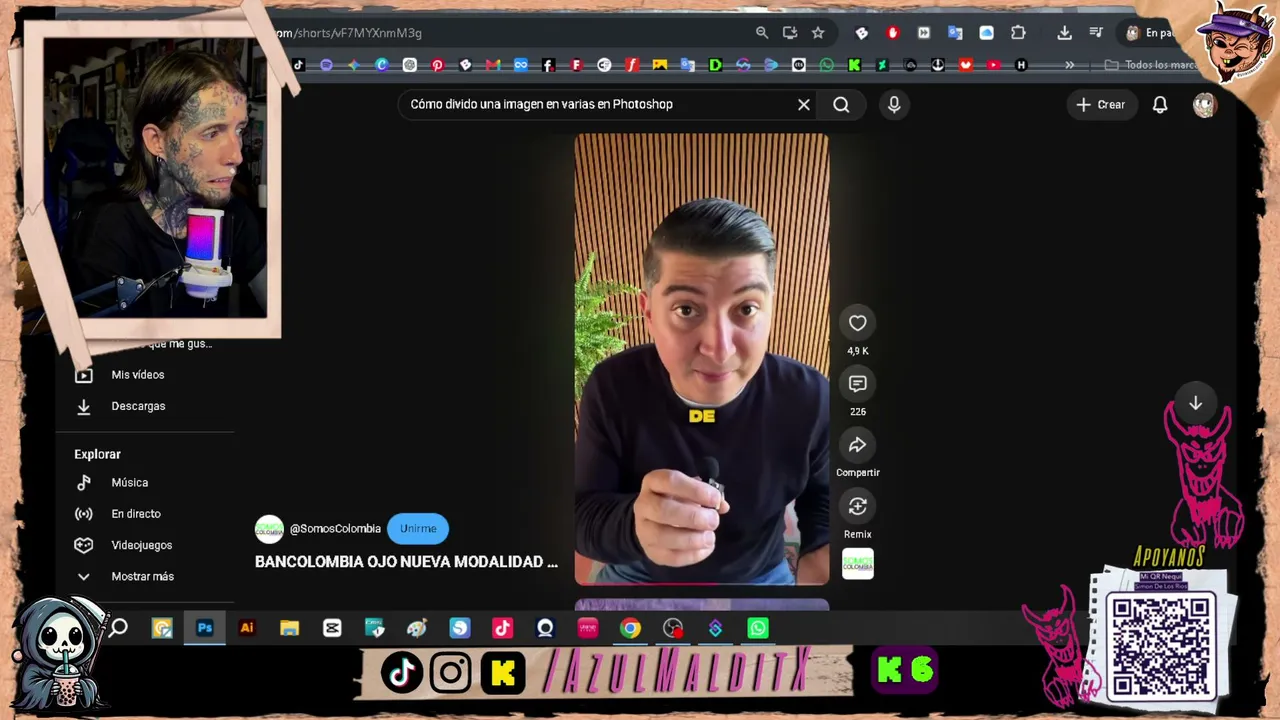Open the Remix option for this short
Image resolution: width=1280 pixels, height=720 pixels.
[x=857, y=506]
